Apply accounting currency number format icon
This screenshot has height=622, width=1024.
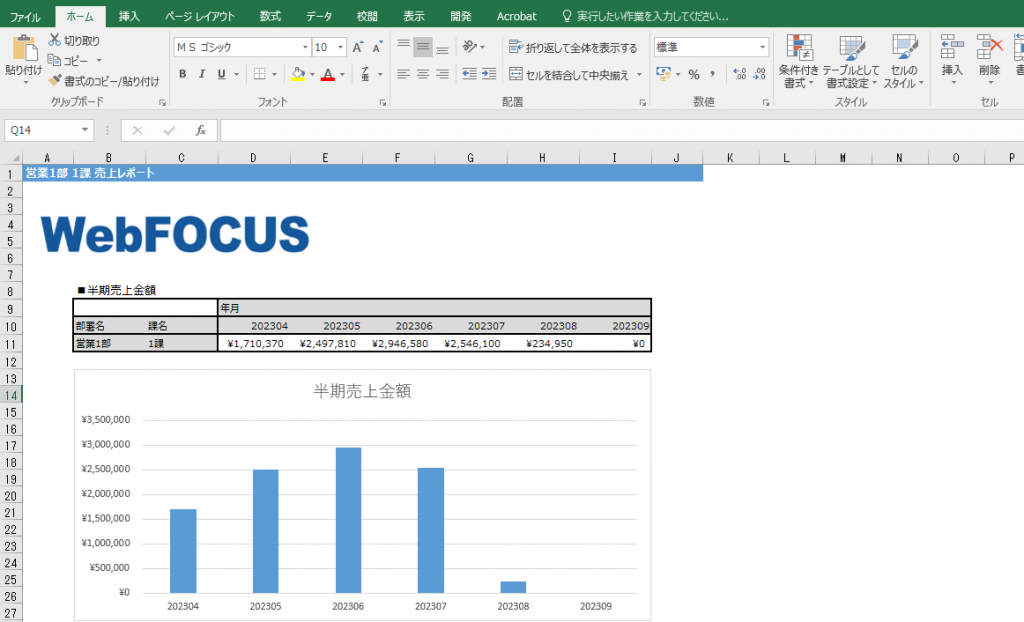coord(664,74)
